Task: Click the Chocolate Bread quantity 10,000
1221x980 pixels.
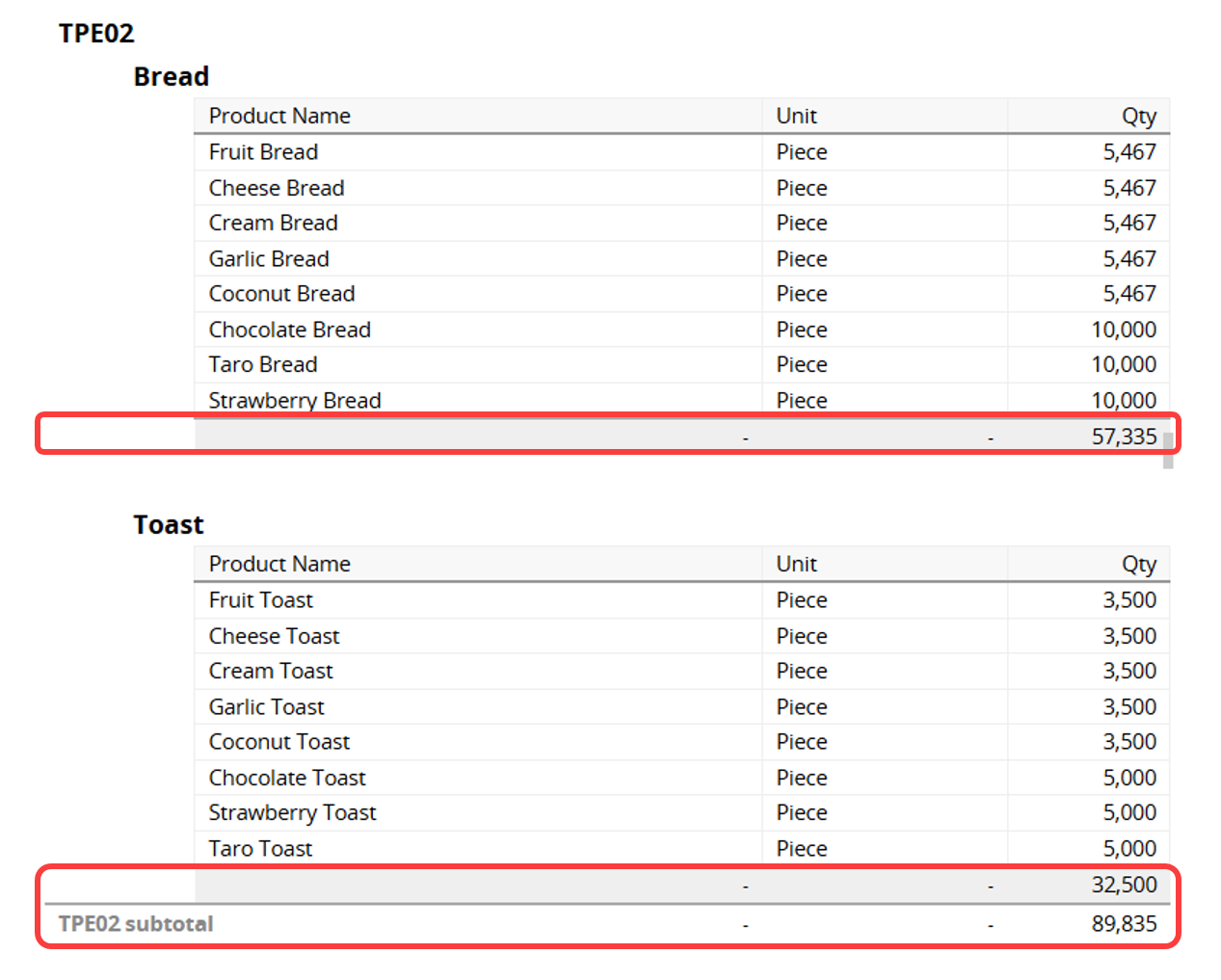Action: point(1124,330)
